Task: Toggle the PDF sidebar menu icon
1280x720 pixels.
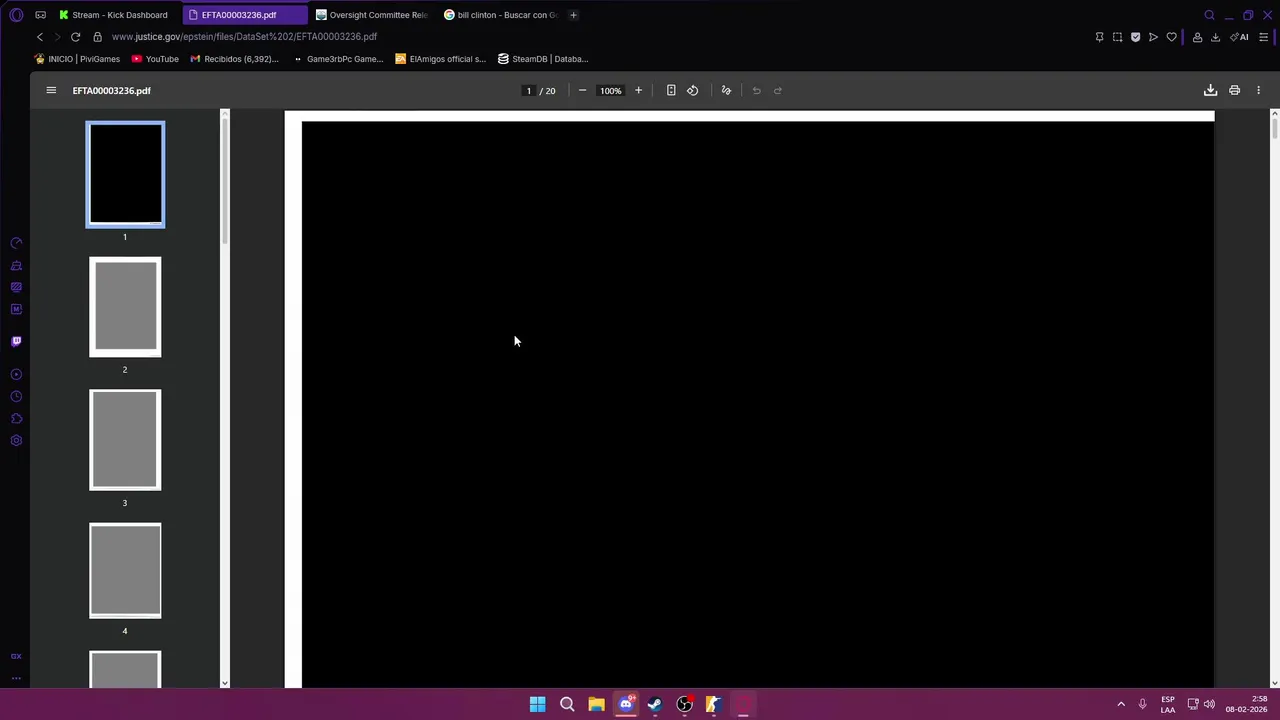Action: pyautogui.click(x=51, y=90)
